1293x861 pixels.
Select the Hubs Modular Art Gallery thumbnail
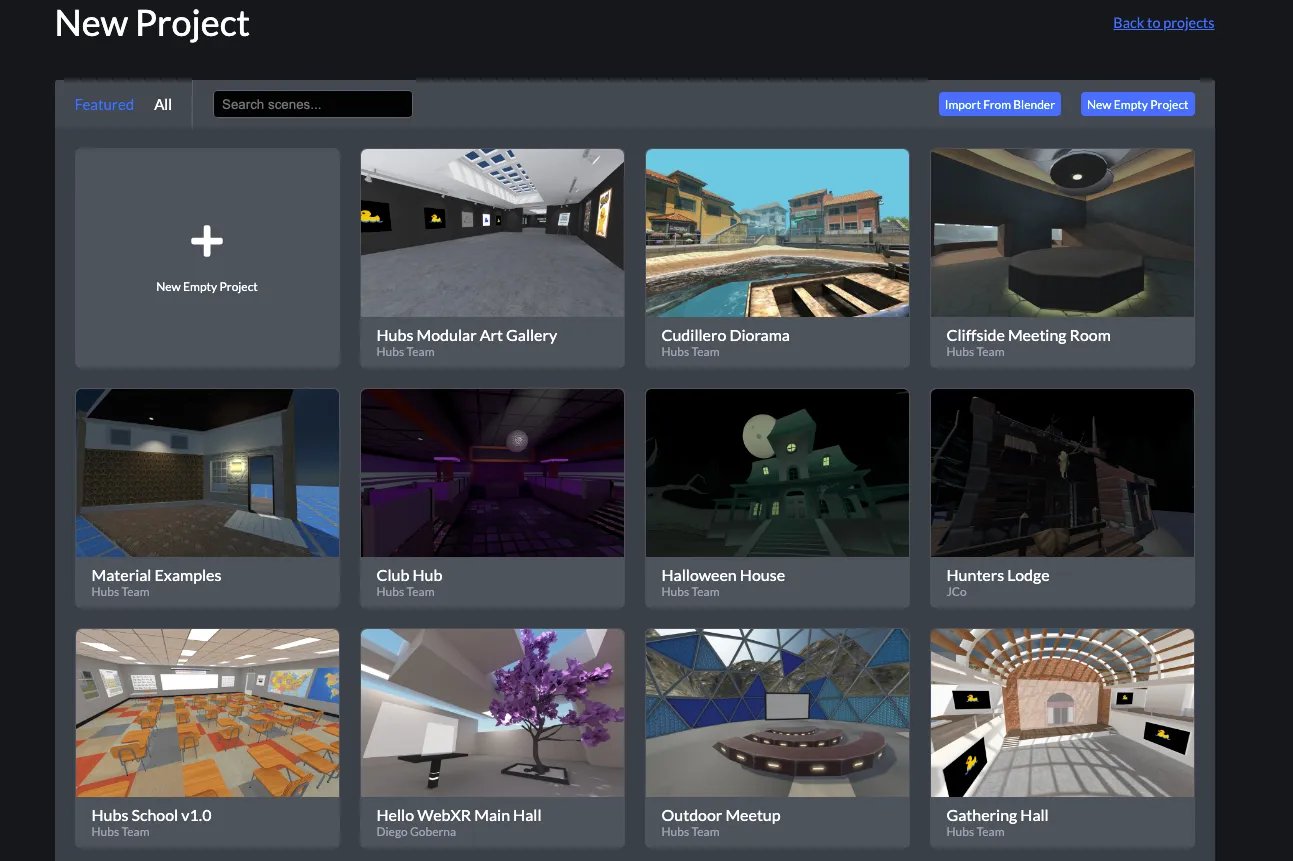tap(492, 233)
